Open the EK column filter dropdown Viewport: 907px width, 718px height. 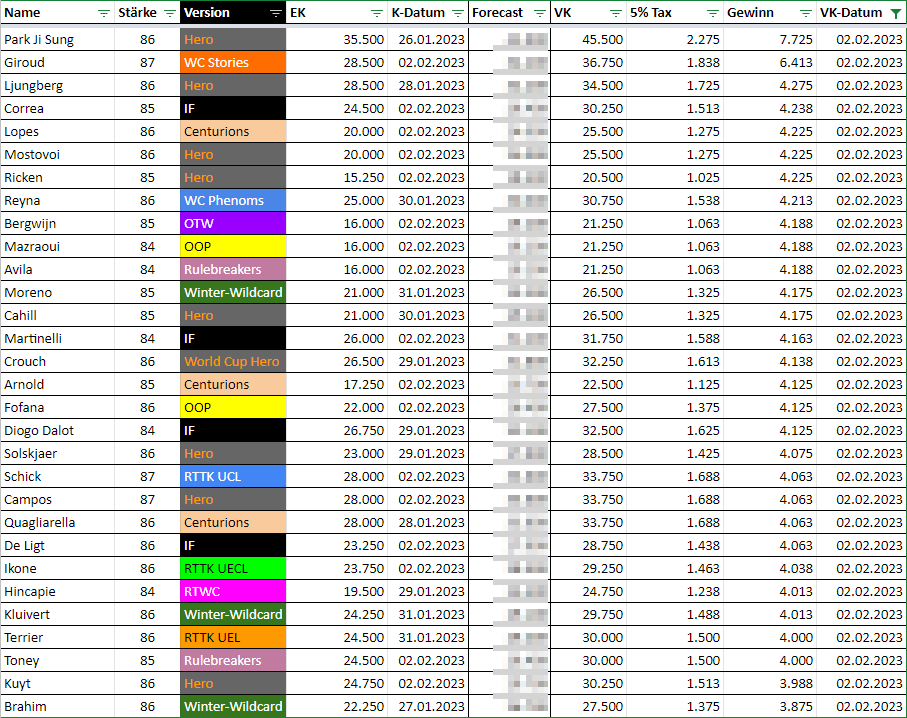(x=377, y=13)
